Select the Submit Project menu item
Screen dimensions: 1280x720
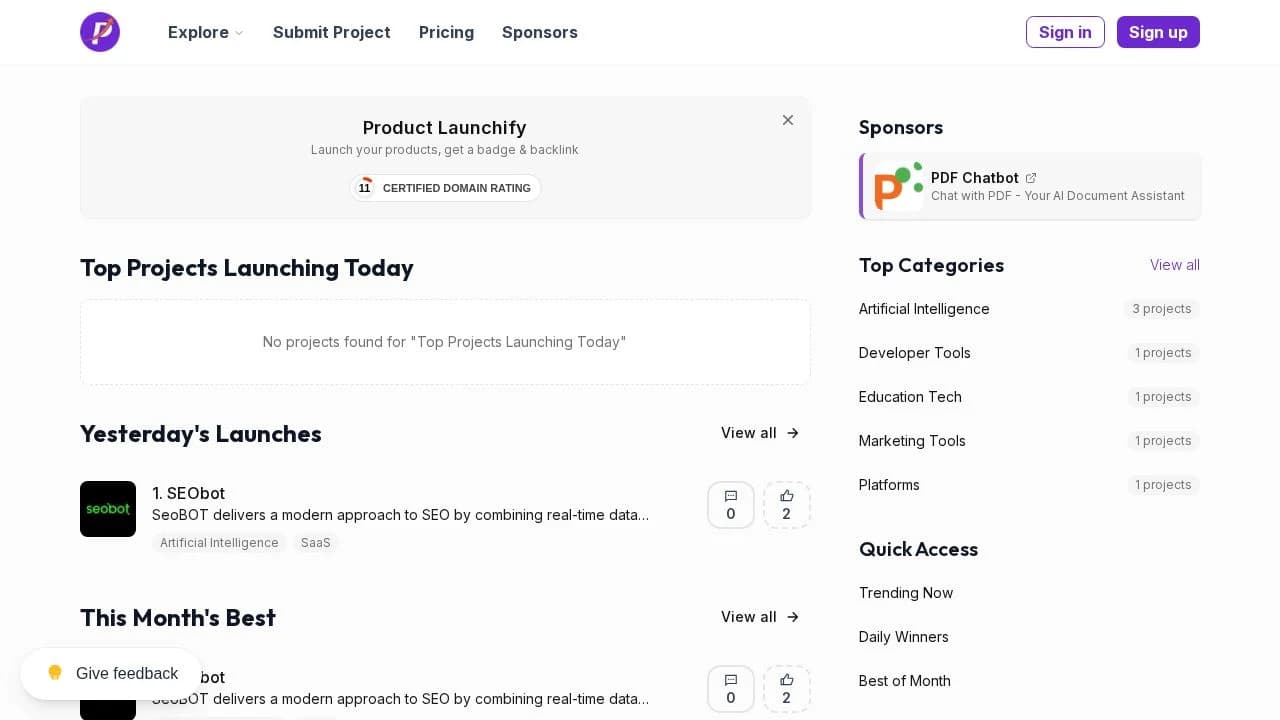(331, 32)
